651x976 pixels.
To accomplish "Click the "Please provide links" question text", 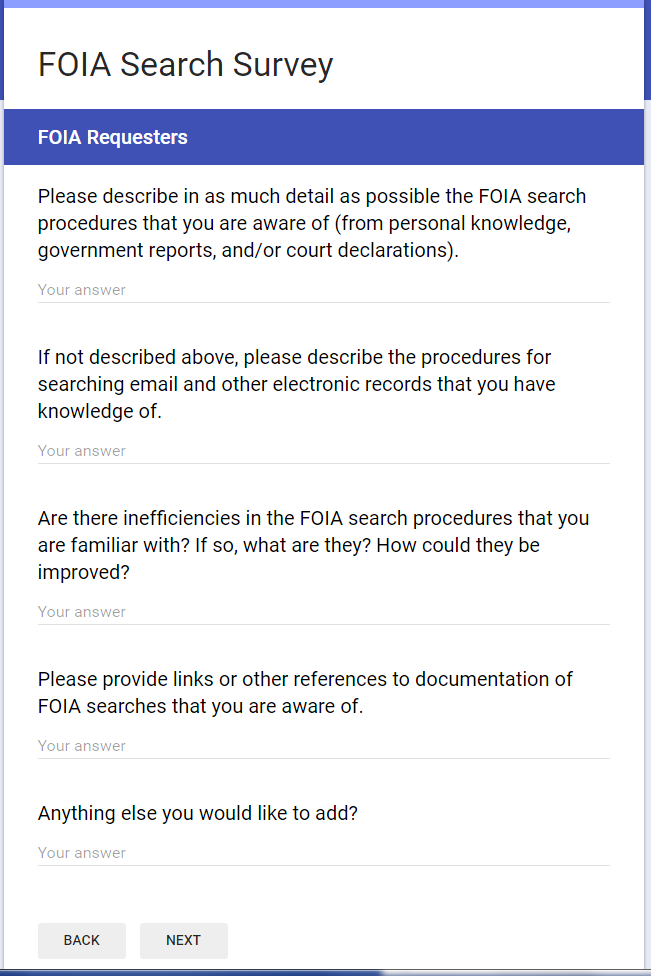I will (305, 692).
